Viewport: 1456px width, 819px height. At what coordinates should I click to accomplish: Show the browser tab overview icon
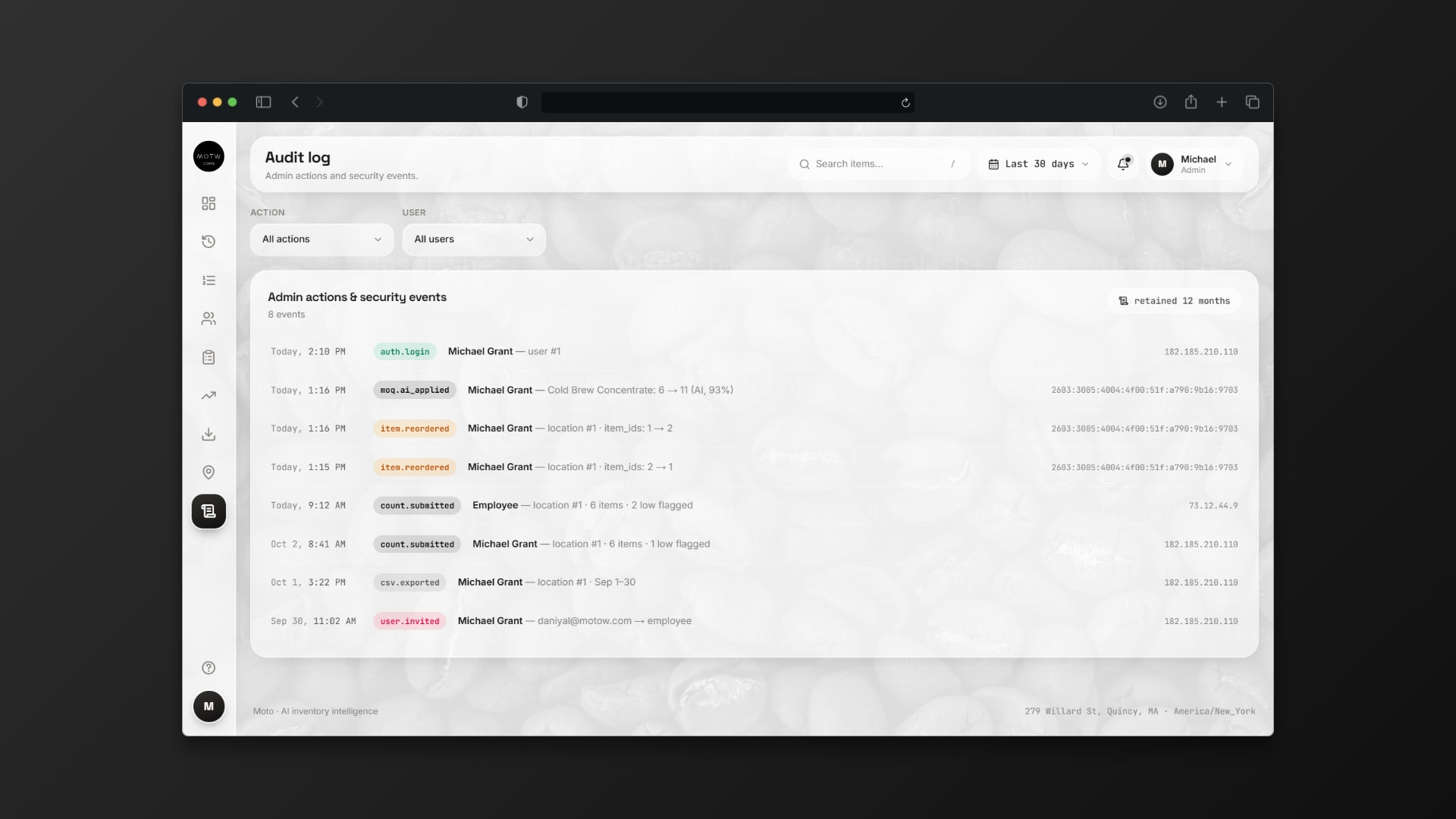[1253, 102]
